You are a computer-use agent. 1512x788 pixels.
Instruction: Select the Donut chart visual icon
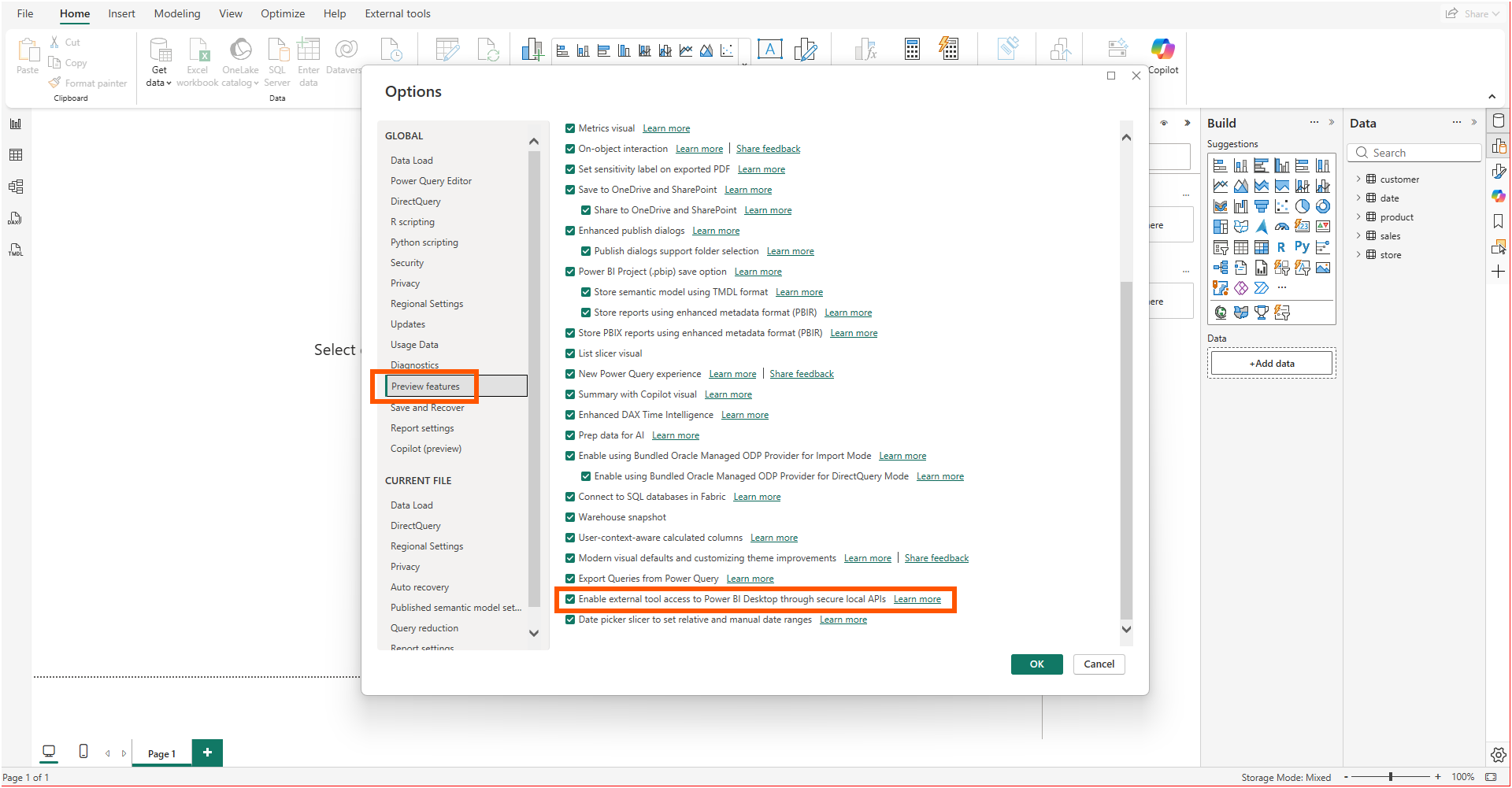click(x=1323, y=206)
